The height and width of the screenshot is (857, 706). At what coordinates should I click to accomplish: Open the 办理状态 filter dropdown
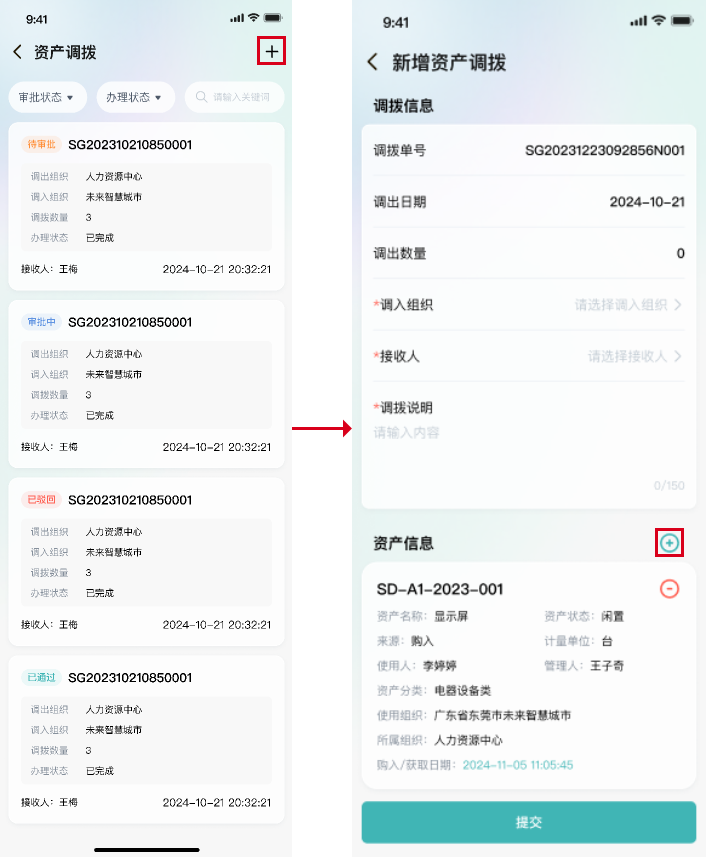pos(135,97)
